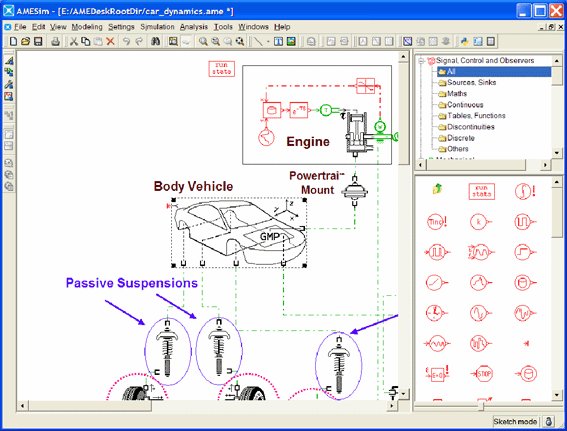Image resolution: width=567 pixels, height=431 pixels.
Task: Pick the sine wave source component
Action: [481, 313]
